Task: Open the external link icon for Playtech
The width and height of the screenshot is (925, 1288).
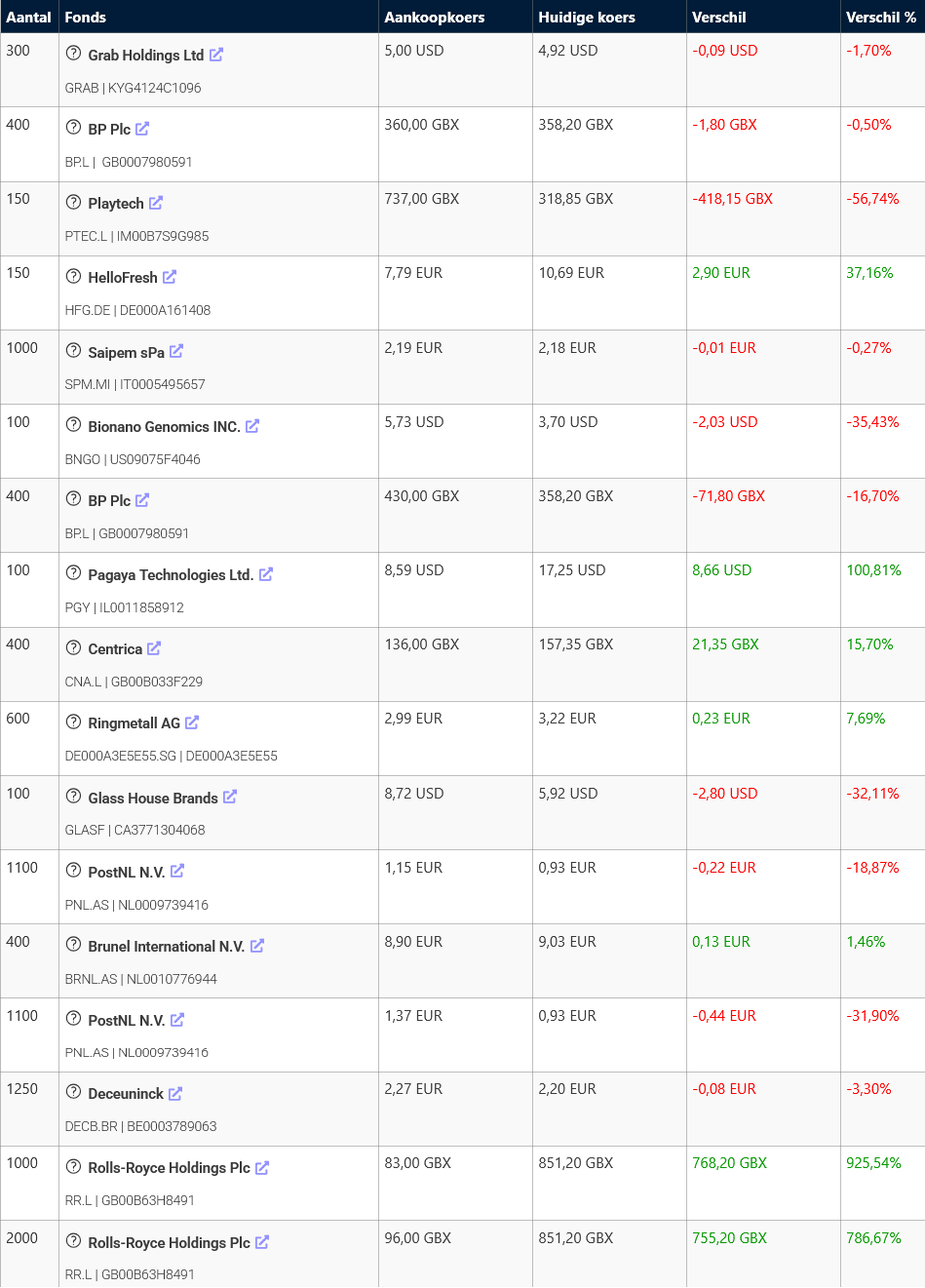Action: point(156,203)
